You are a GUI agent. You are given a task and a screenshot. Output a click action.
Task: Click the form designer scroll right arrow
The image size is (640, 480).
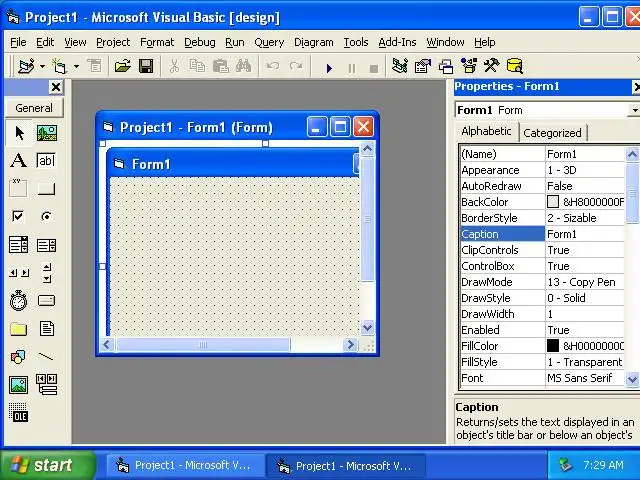click(350, 345)
